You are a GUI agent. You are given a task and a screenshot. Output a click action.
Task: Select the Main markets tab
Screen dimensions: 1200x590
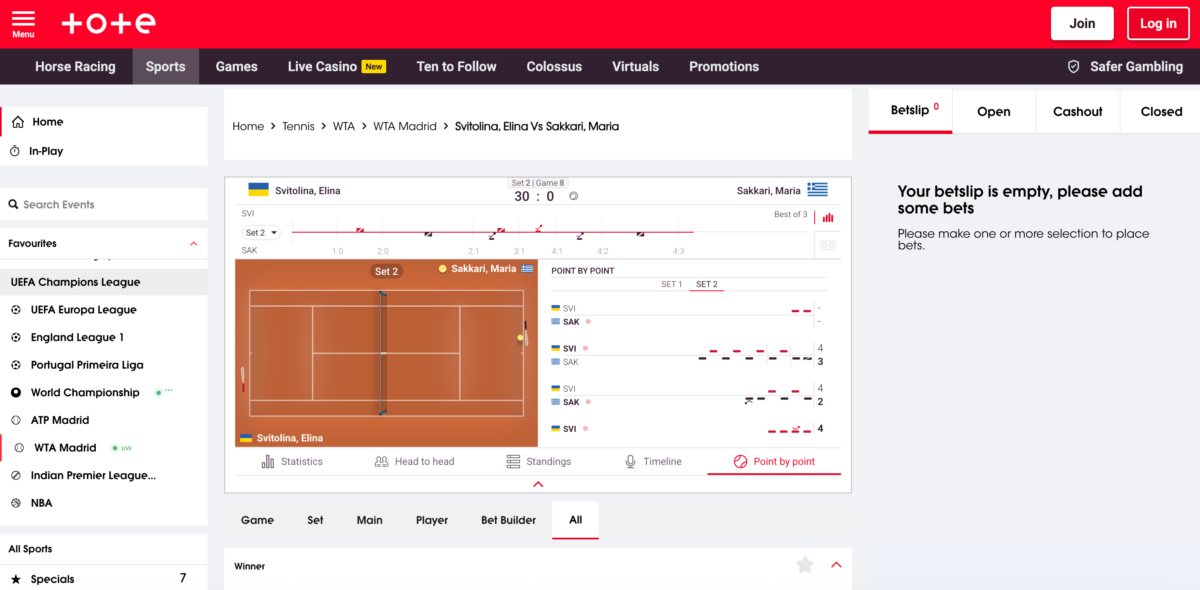370,520
